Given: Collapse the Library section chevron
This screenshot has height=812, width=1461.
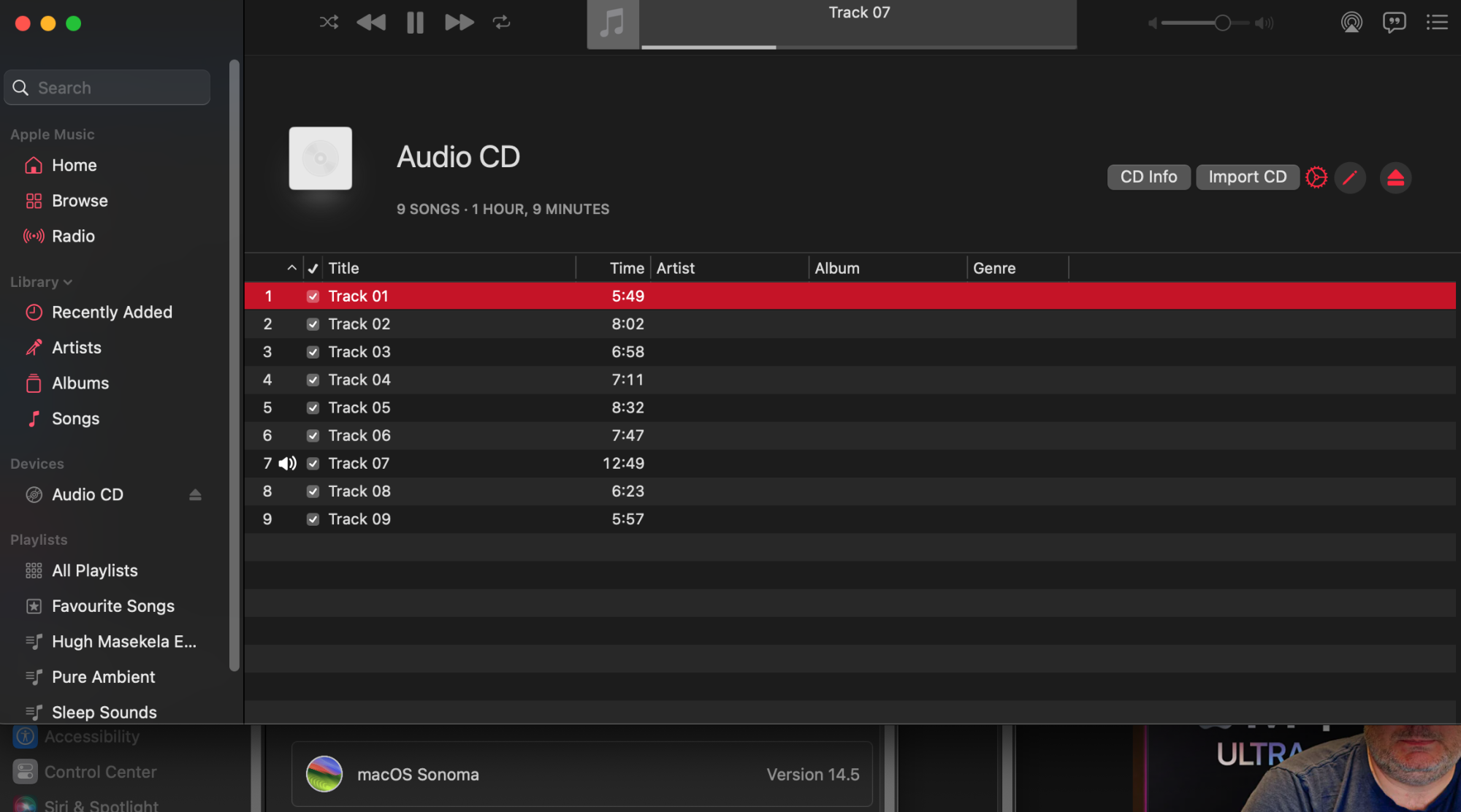Looking at the screenshot, I should pos(68,283).
